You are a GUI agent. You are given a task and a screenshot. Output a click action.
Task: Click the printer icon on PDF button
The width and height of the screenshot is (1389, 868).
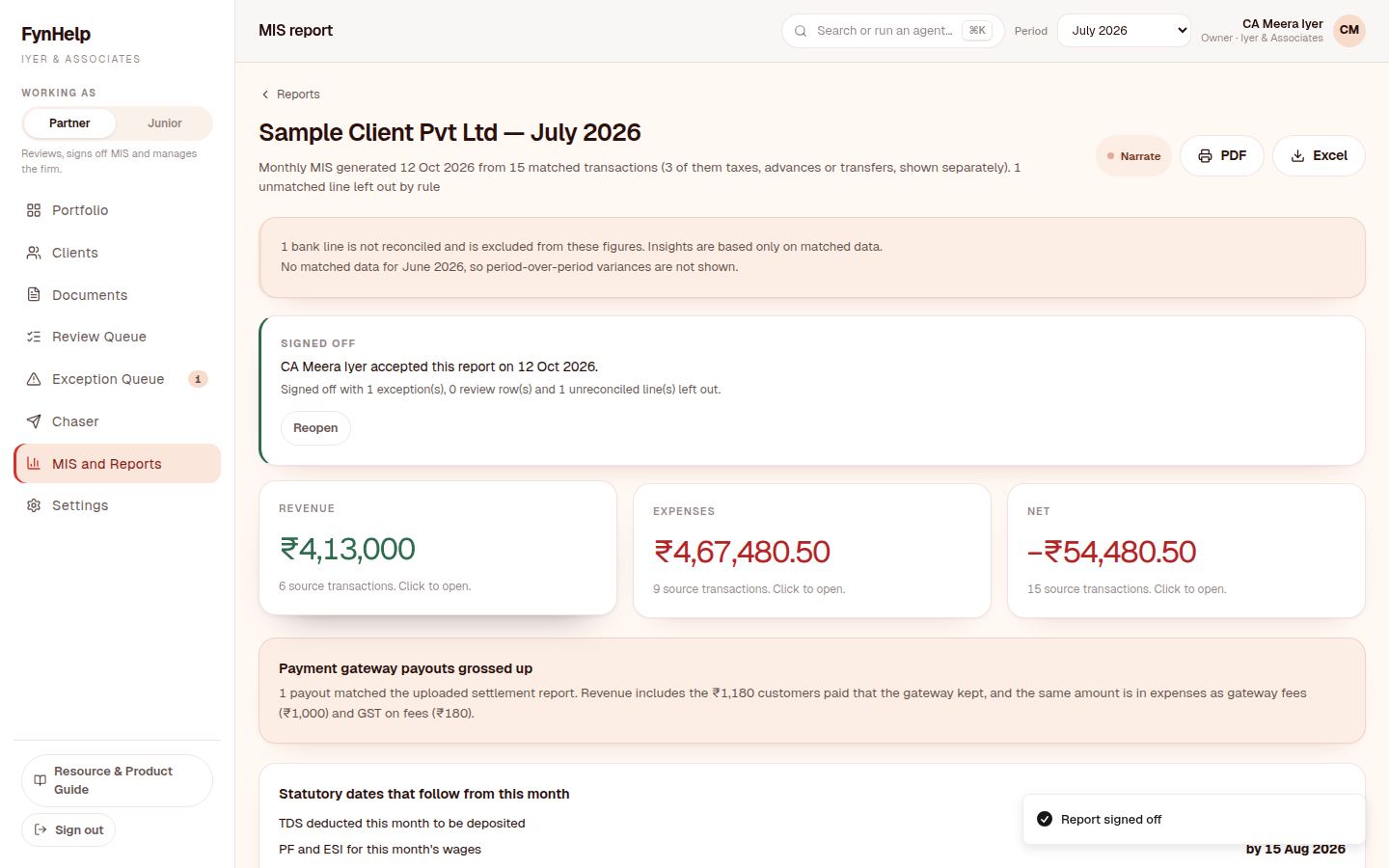(1205, 156)
